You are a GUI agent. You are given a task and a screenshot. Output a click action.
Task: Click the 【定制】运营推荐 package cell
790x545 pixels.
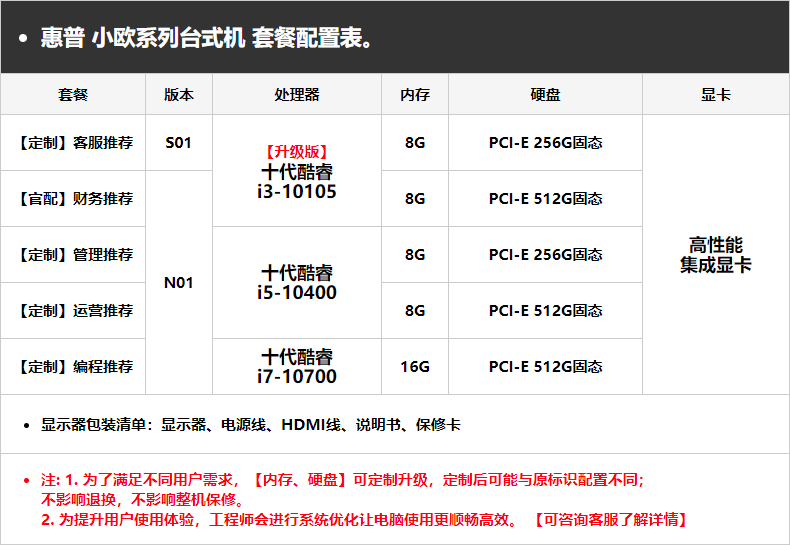click(x=73, y=310)
